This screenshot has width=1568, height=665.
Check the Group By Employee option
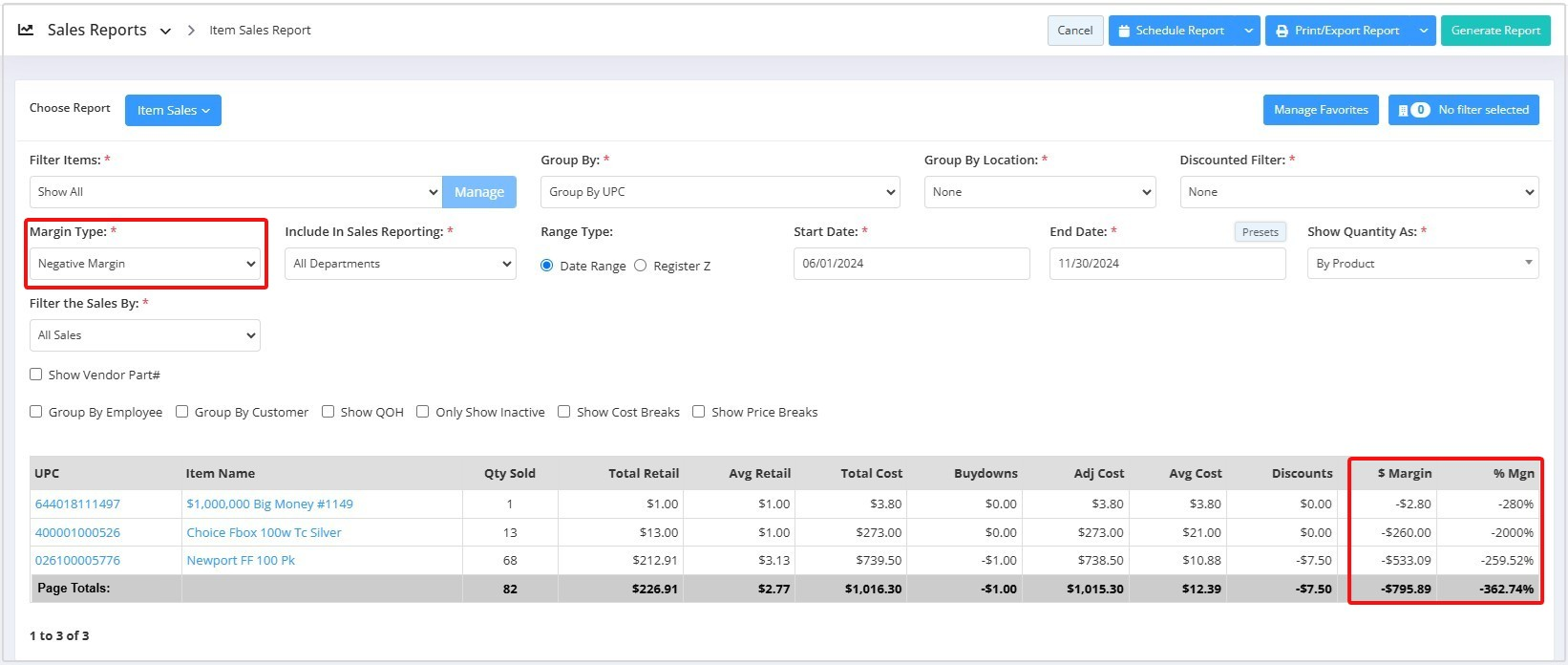(36, 412)
